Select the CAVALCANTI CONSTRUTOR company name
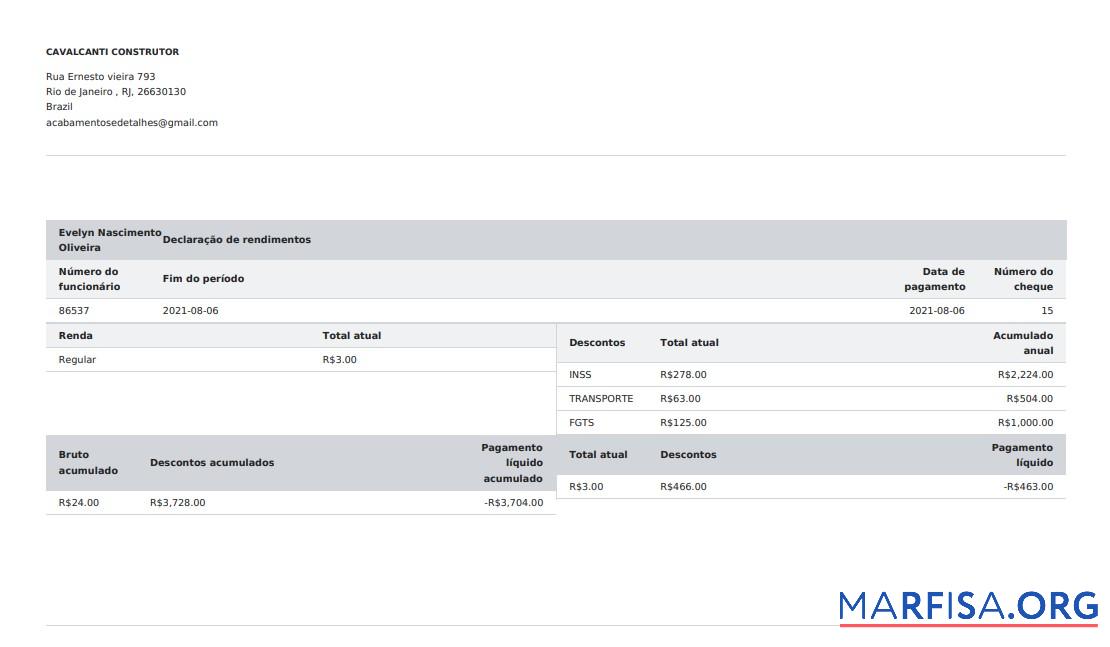This screenshot has width=1110, height=647. coord(111,51)
